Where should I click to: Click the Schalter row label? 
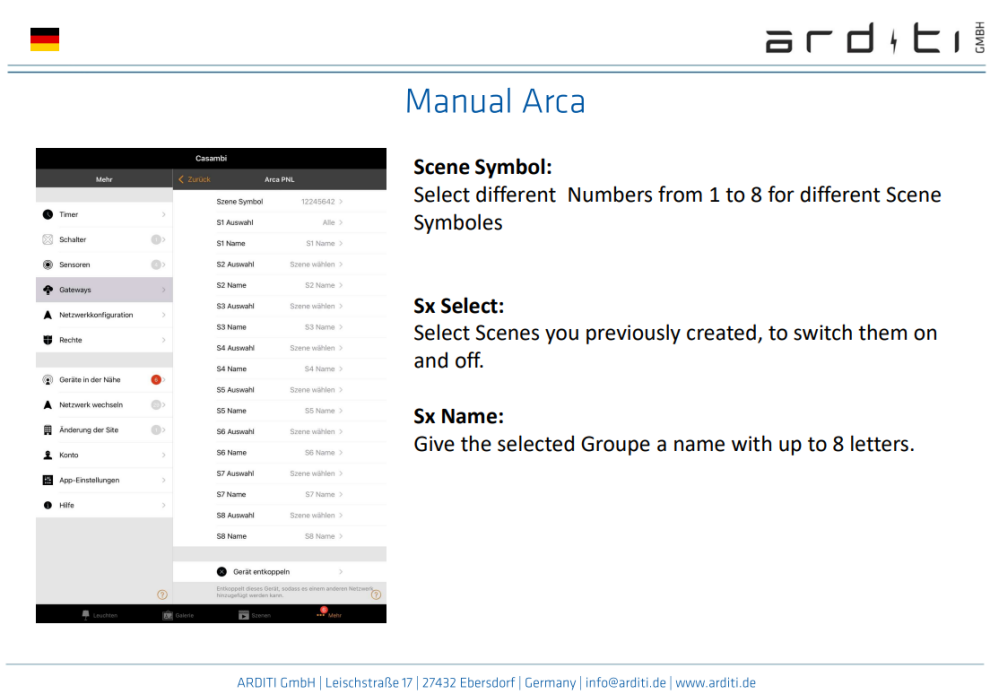tap(73, 240)
